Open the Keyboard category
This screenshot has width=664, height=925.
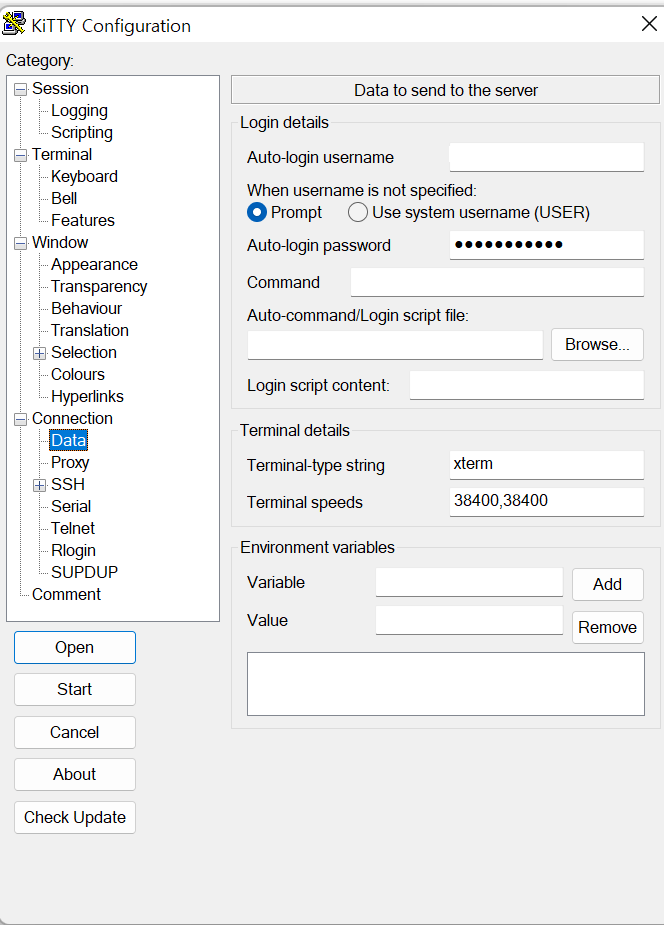[x=84, y=176]
